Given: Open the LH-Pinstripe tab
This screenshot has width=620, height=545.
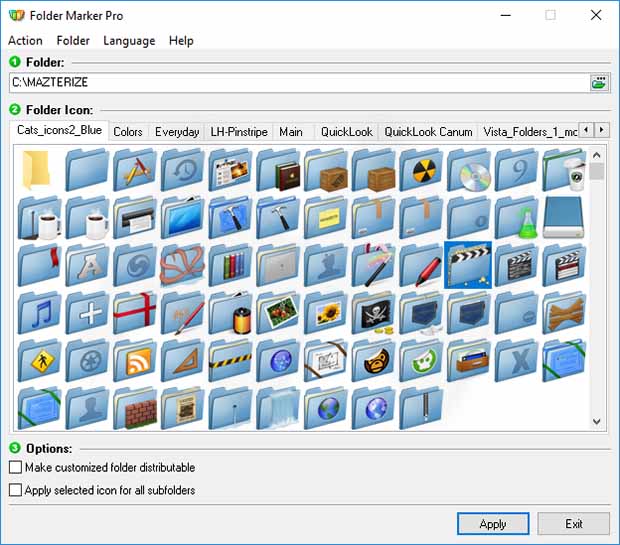Looking at the screenshot, I should tap(239, 132).
